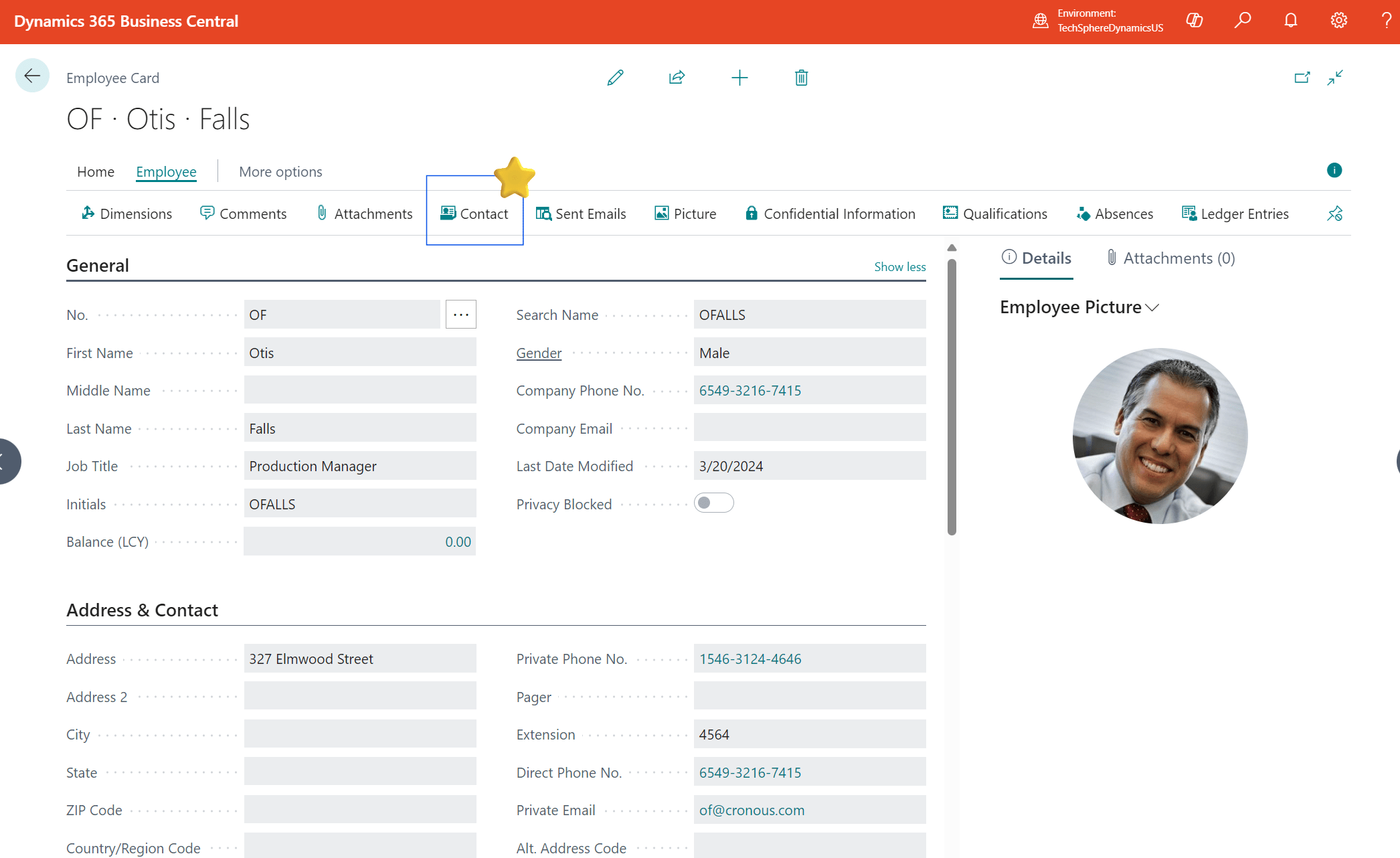Click the share icon
Image resolution: width=1400 pixels, height=858 pixels.
tap(677, 78)
